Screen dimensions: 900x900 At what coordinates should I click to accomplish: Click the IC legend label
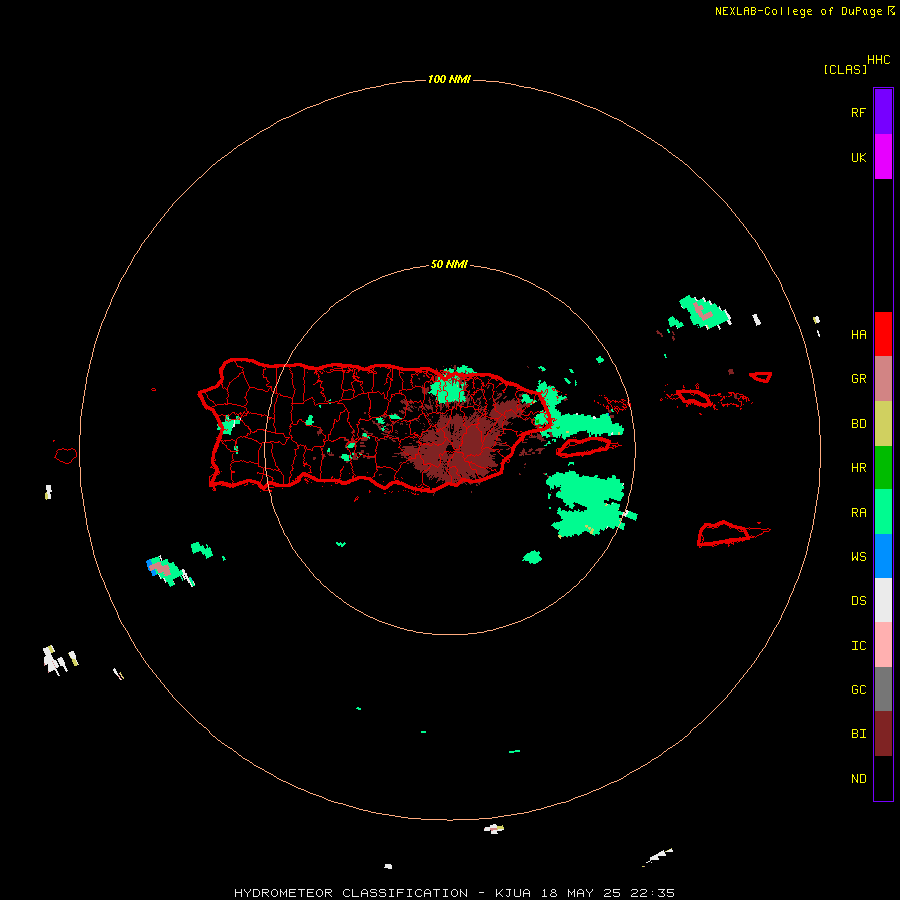coord(858,646)
